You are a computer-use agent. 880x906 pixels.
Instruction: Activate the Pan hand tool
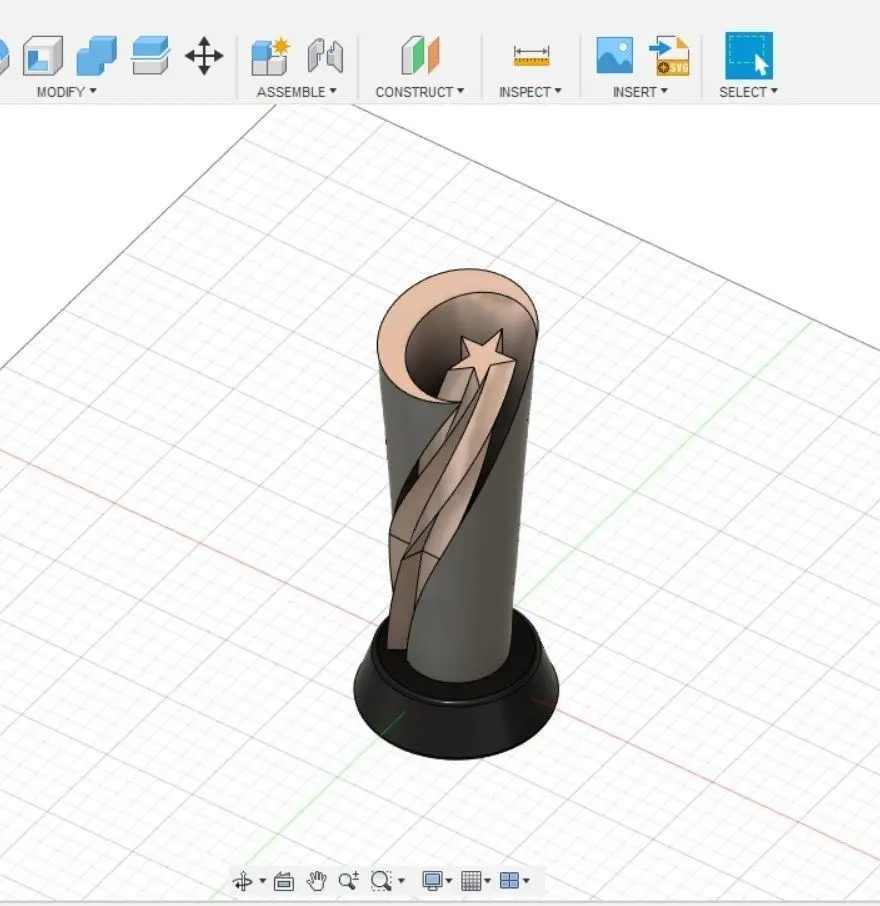(x=316, y=881)
